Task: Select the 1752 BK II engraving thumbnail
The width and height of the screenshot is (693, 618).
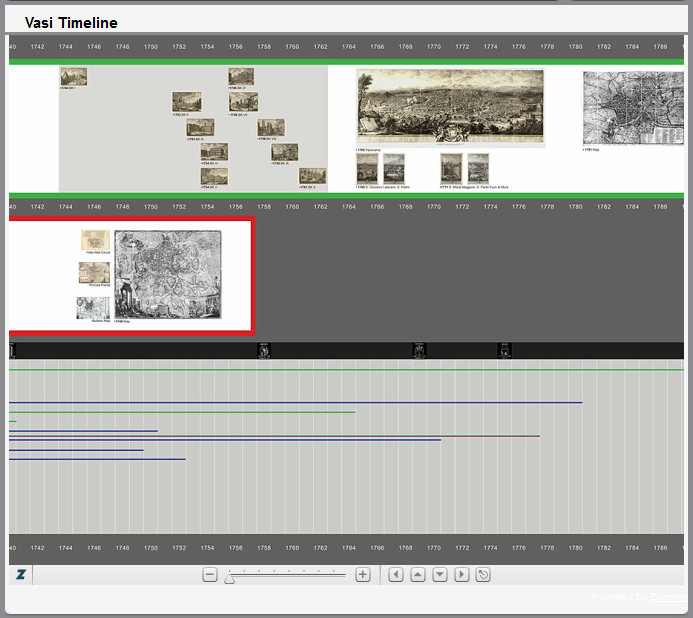Action: (187, 102)
